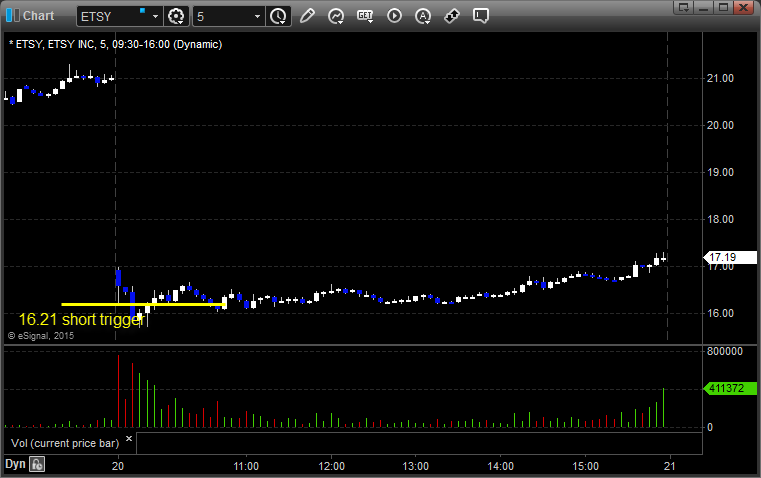This screenshot has height=478, width=761.
Task: Toggle the Dyn dynamic time mode label
Action: tap(15, 464)
